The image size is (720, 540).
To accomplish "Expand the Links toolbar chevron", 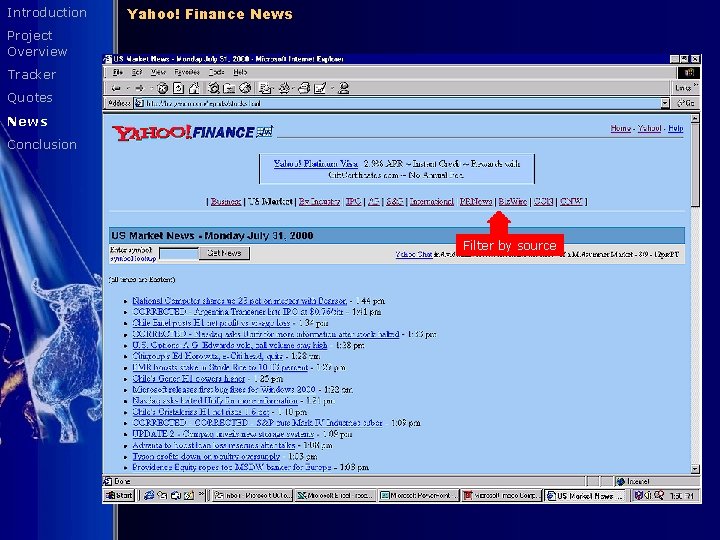I will (696, 85).
